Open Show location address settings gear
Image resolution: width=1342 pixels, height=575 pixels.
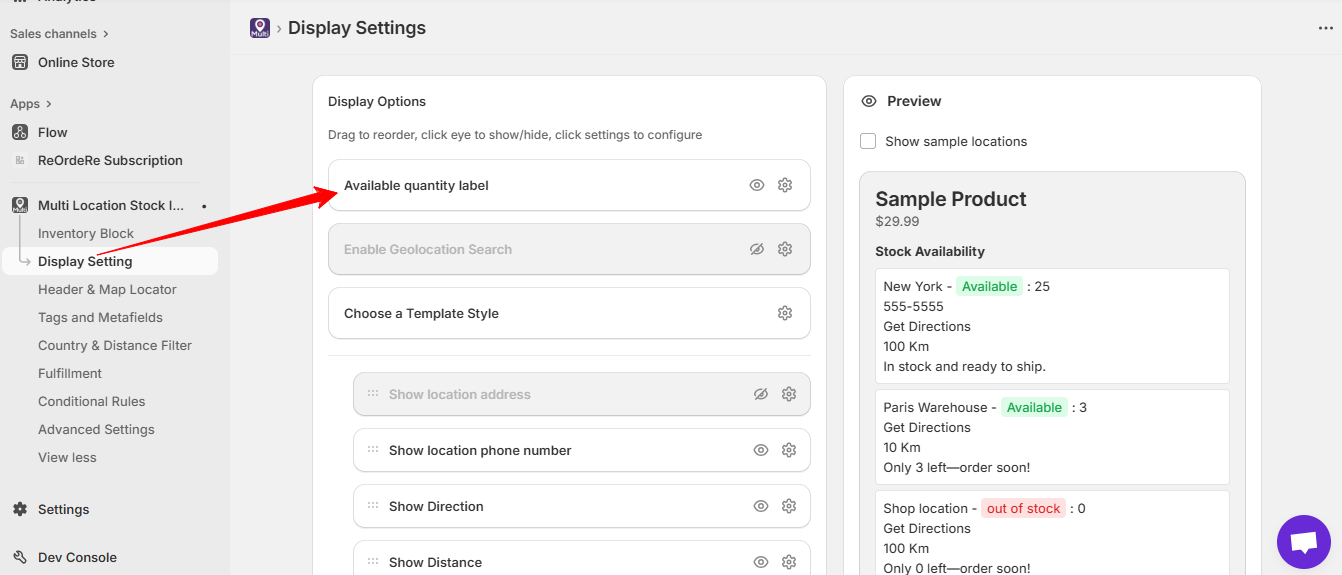click(789, 394)
